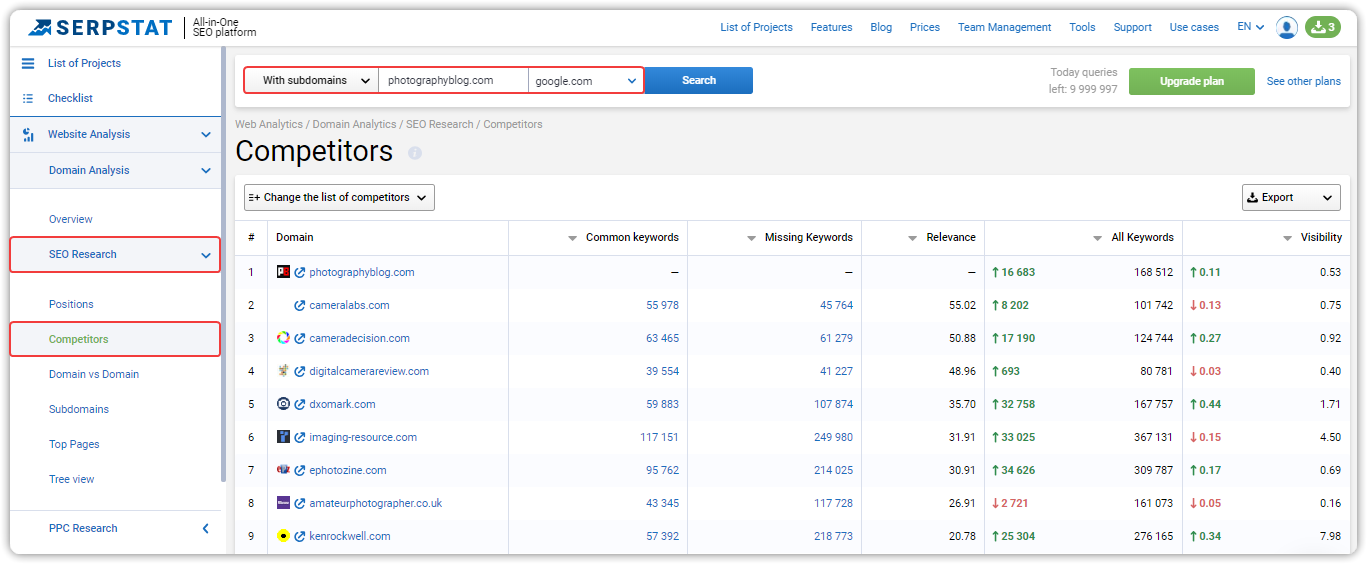The height and width of the screenshot is (564, 1367).
Task: Open external link icon for photographyblog.com
Action: pos(300,272)
